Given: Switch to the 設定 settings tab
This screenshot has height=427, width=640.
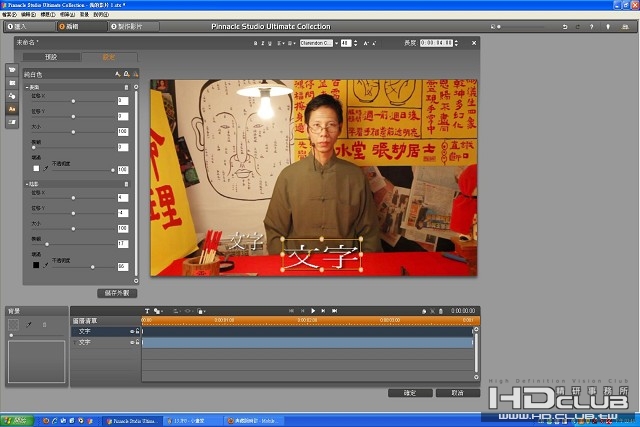Looking at the screenshot, I should 109,57.
